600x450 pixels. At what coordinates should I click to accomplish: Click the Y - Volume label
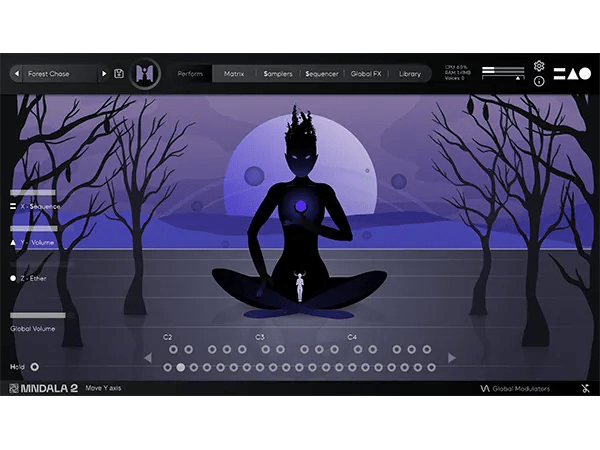[37, 242]
